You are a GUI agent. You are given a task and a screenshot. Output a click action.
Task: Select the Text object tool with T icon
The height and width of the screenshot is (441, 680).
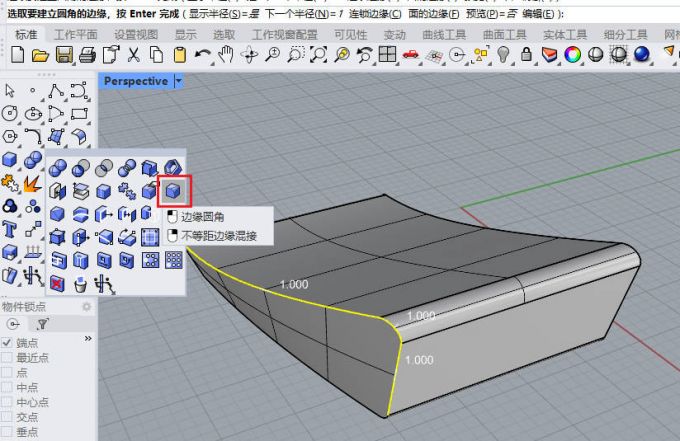[x=10, y=229]
